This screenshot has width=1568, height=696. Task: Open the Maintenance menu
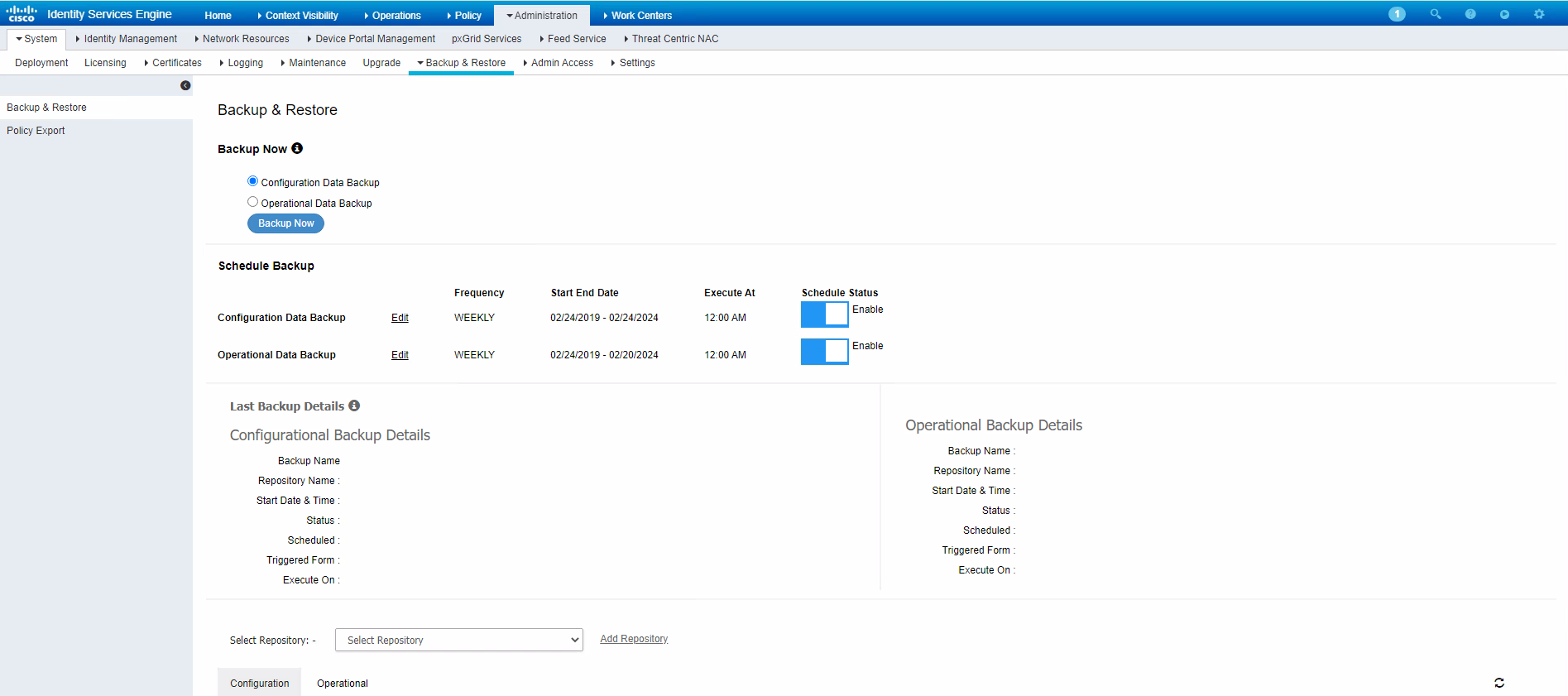tap(314, 63)
